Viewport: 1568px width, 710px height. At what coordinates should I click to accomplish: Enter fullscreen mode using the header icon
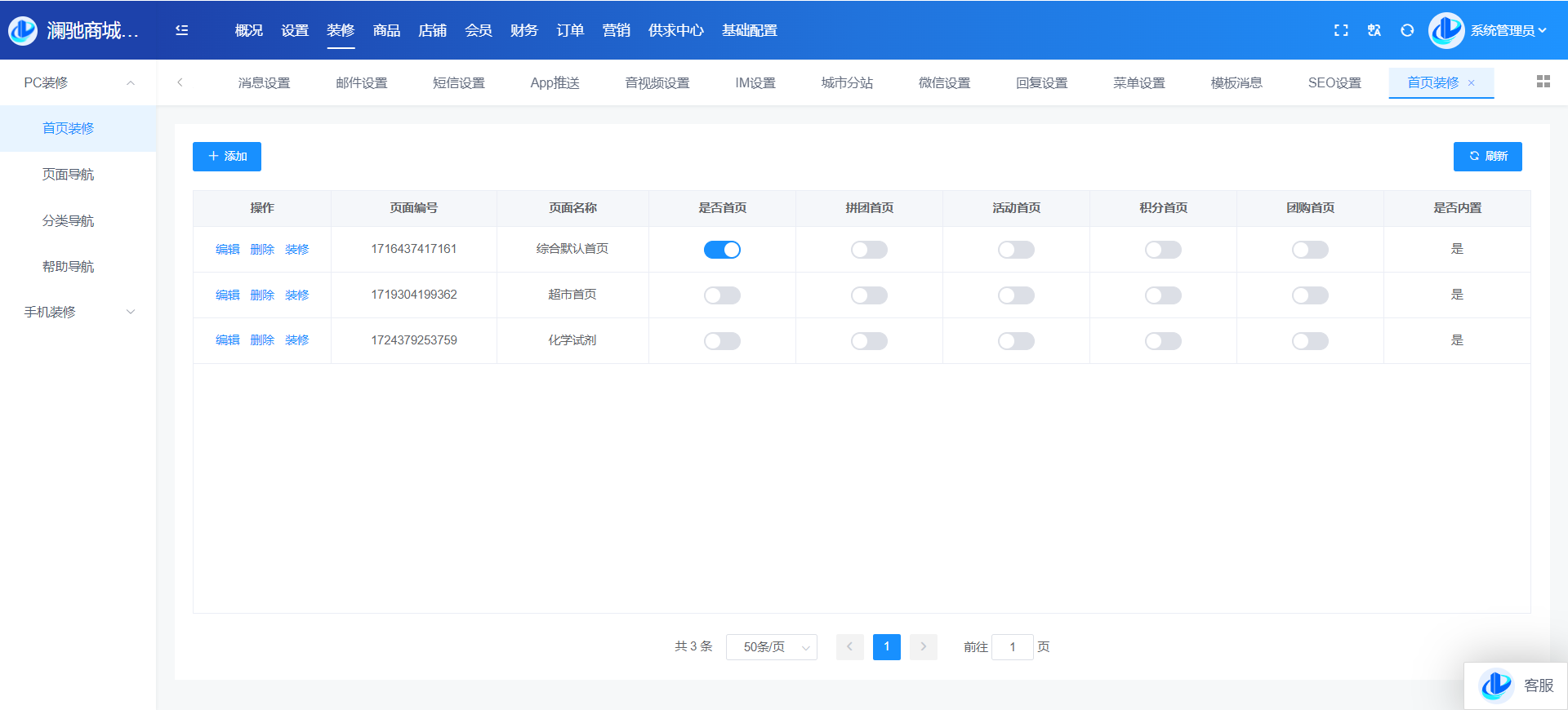pos(1341,30)
